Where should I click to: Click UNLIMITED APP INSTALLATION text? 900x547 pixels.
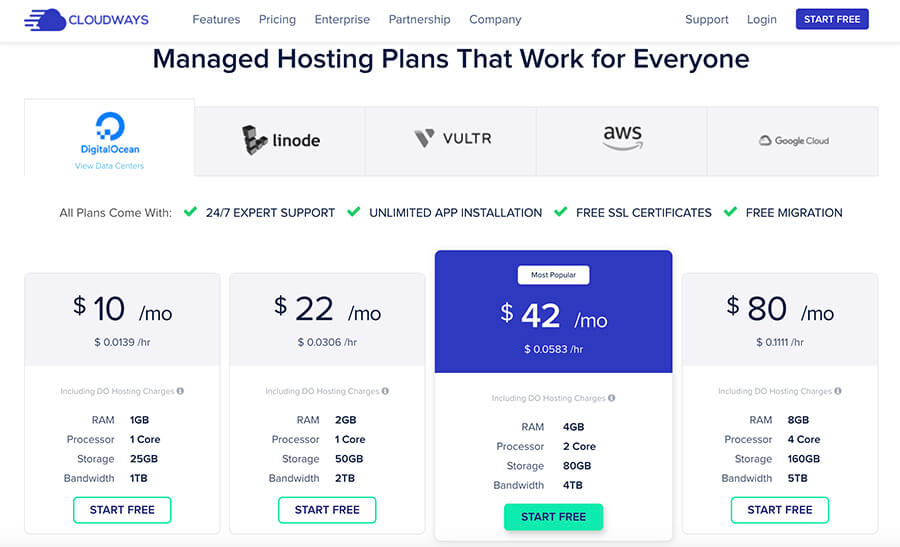(x=455, y=213)
